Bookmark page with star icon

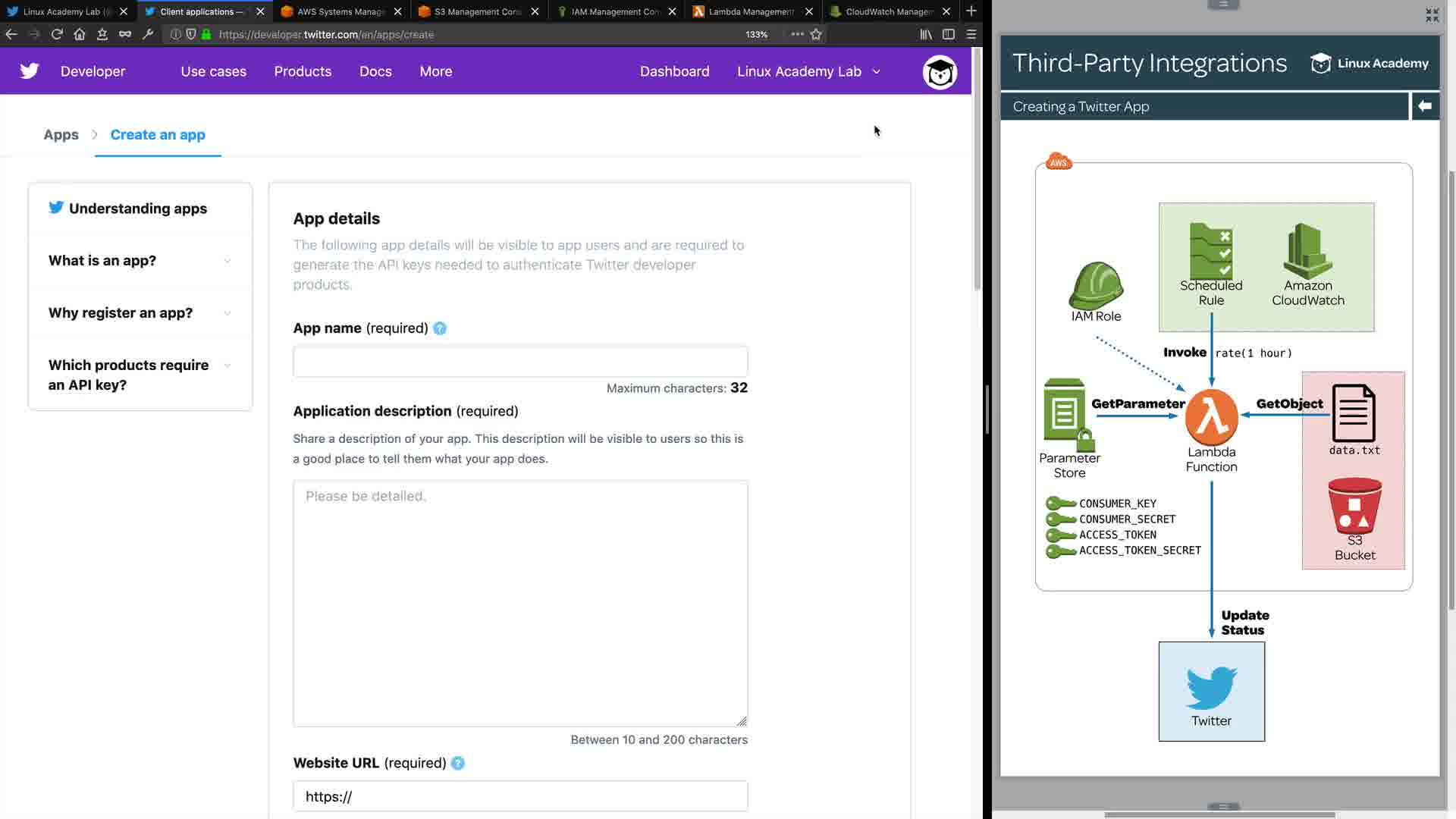pos(816,34)
